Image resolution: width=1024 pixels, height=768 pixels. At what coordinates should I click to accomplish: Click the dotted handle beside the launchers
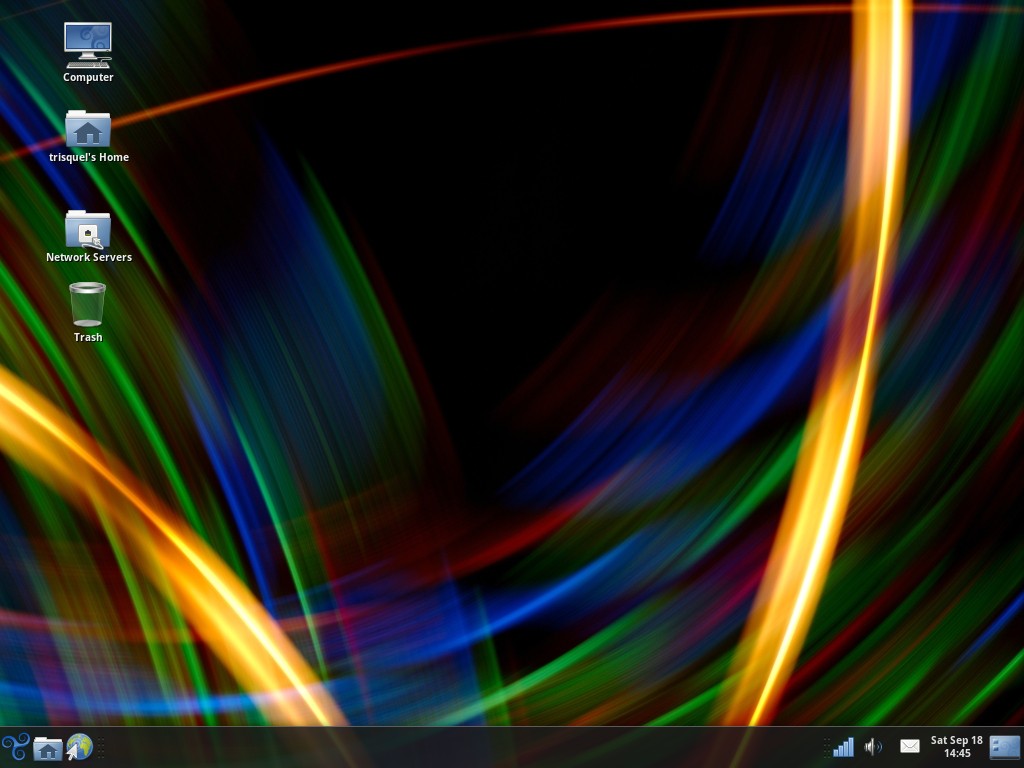coord(100,747)
